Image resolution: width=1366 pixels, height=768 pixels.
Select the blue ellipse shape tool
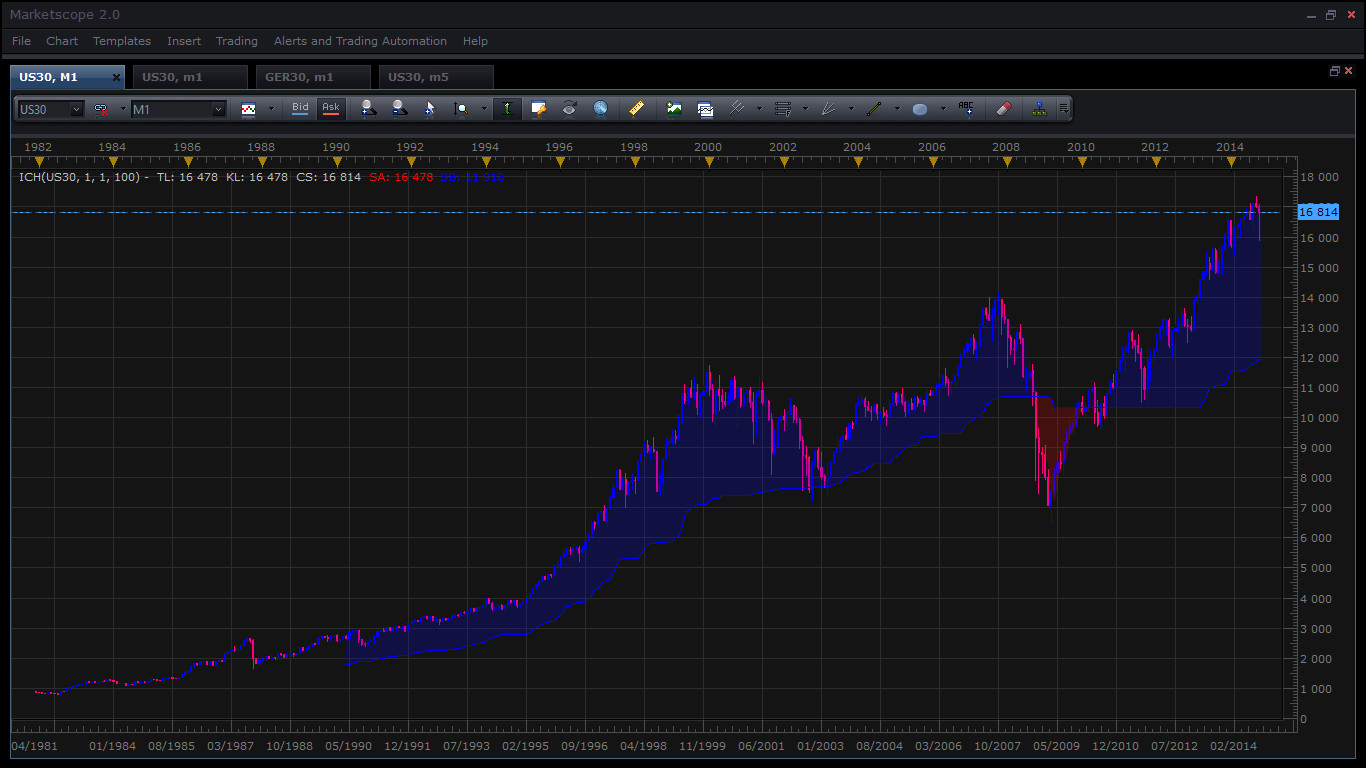(x=920, y=109)
